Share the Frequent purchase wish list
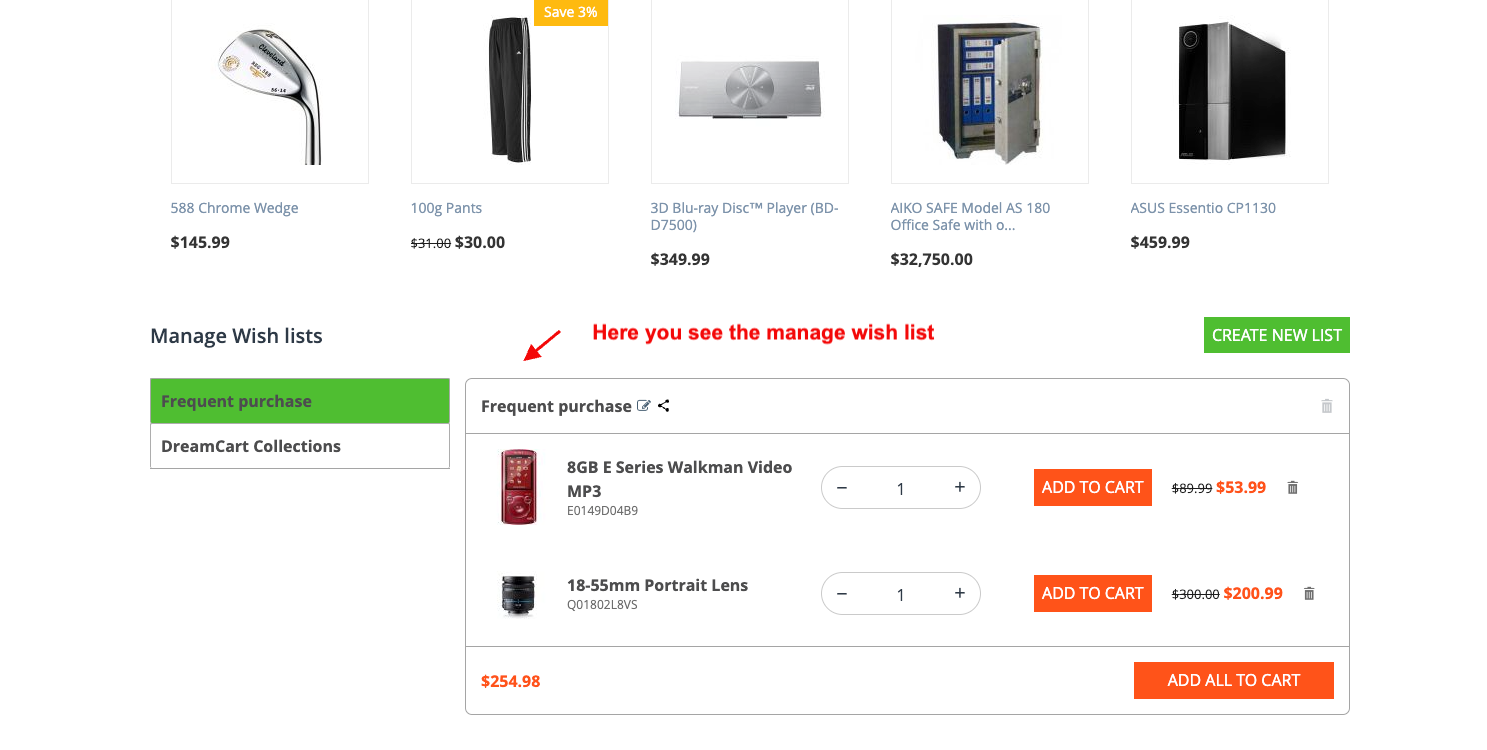The height and width of the screenshot is (750, 1487). (x=664, y=406)
